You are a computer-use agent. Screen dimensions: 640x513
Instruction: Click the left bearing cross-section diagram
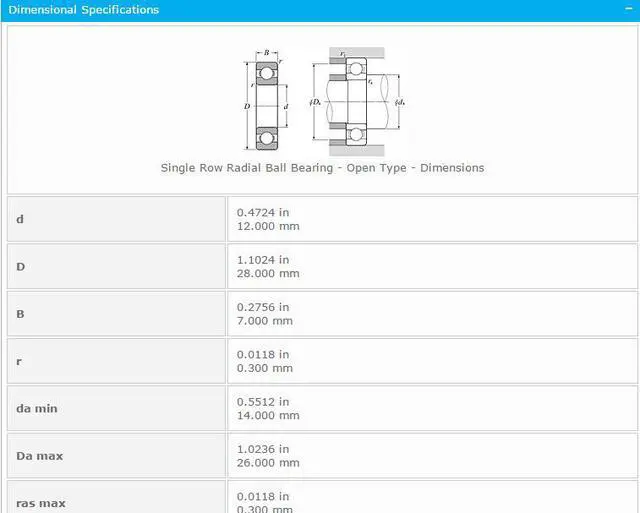point(265,100)
